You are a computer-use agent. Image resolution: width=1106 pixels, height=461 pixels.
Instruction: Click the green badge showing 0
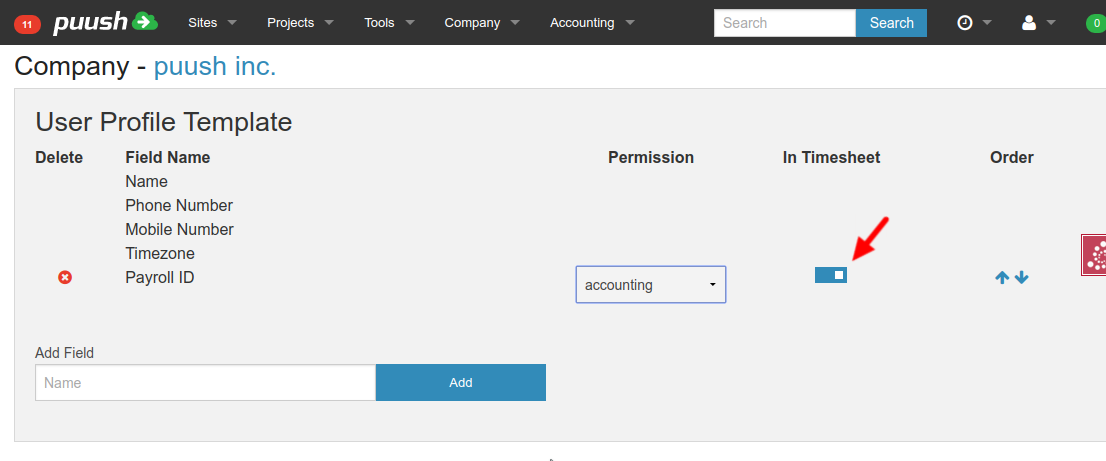tap(1095, 23)
